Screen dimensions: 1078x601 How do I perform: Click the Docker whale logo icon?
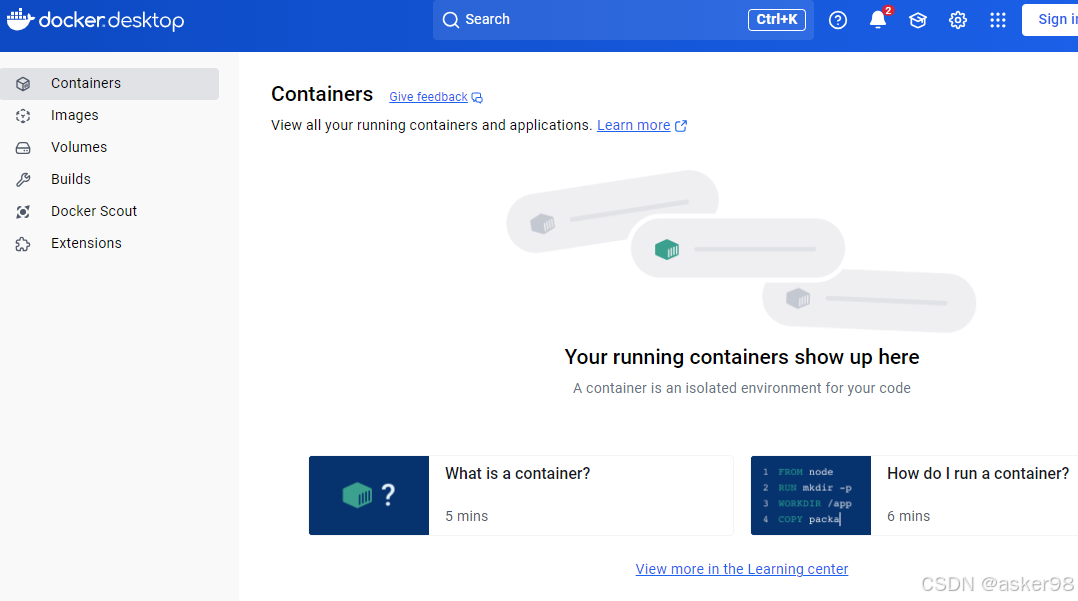click(x=20, y=19)
